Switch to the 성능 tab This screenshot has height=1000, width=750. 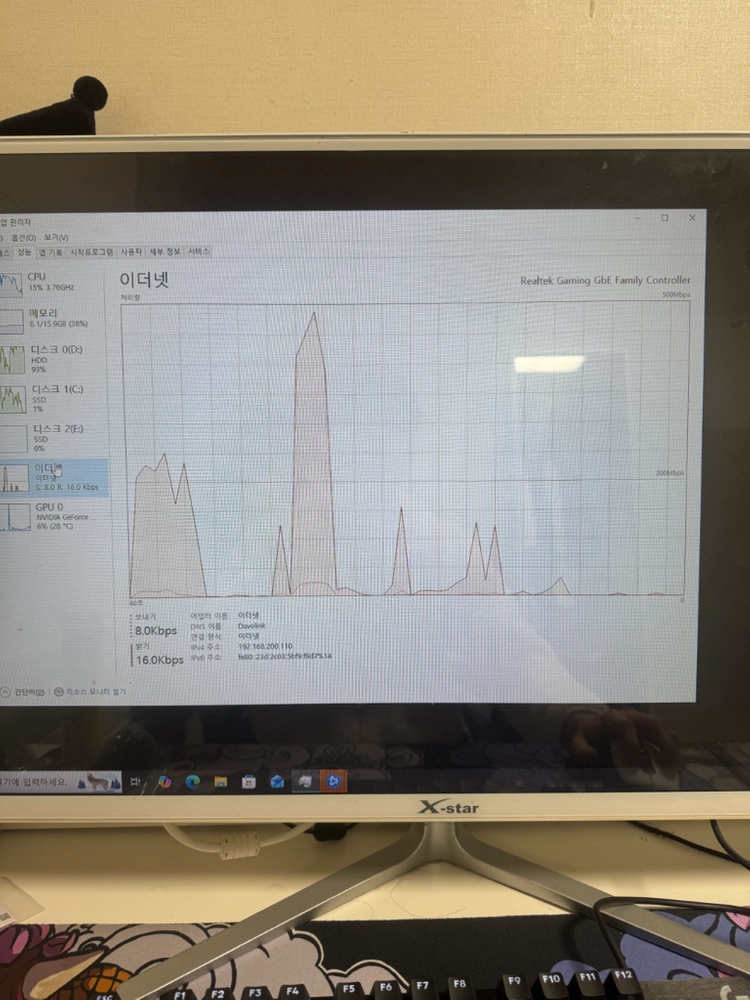24,252
